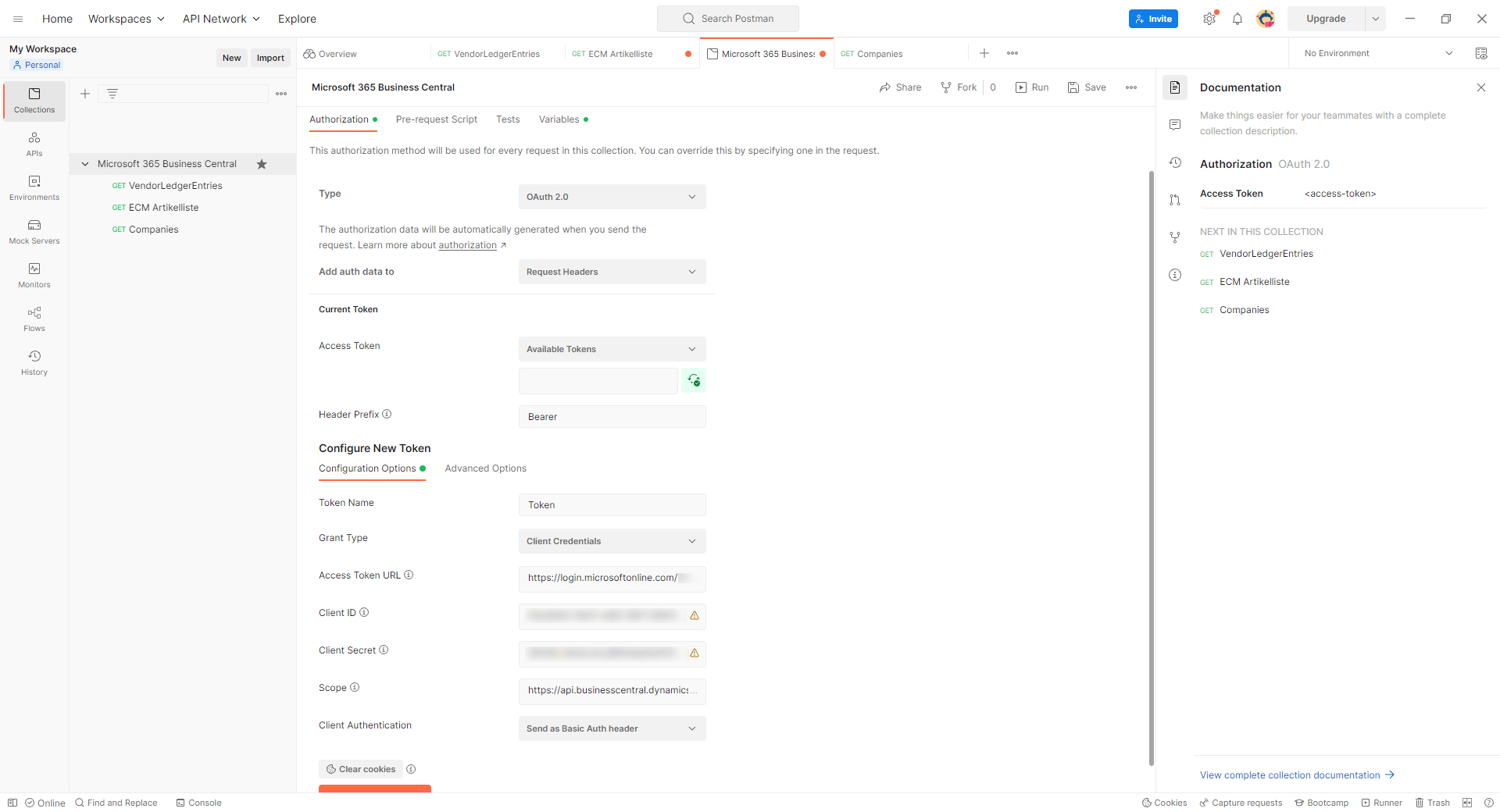This screenshot has width=1500, height=812.
Task: Click Import button in workspace
Action: pos(270,58)
